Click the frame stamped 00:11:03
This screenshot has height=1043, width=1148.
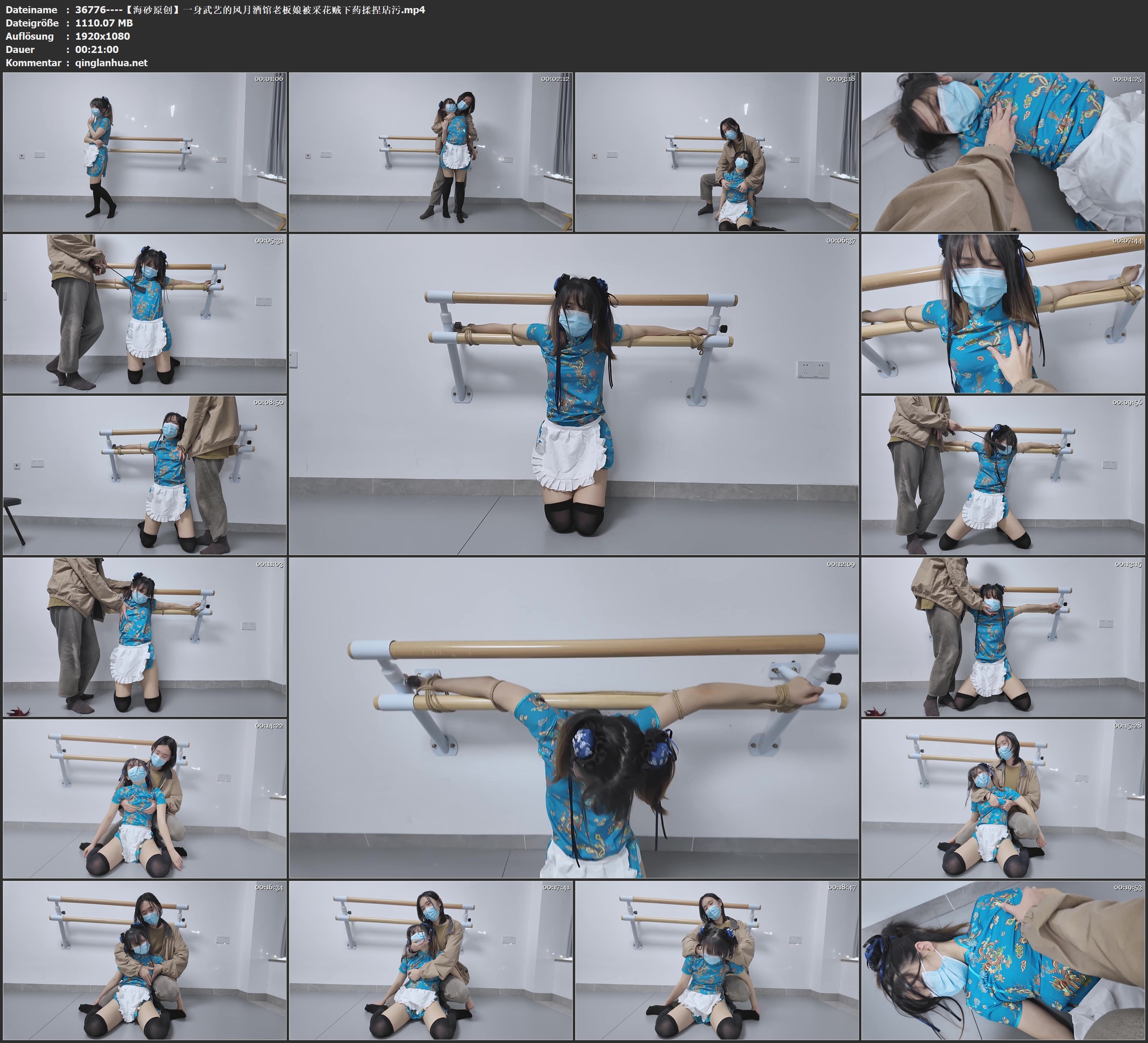145,637
